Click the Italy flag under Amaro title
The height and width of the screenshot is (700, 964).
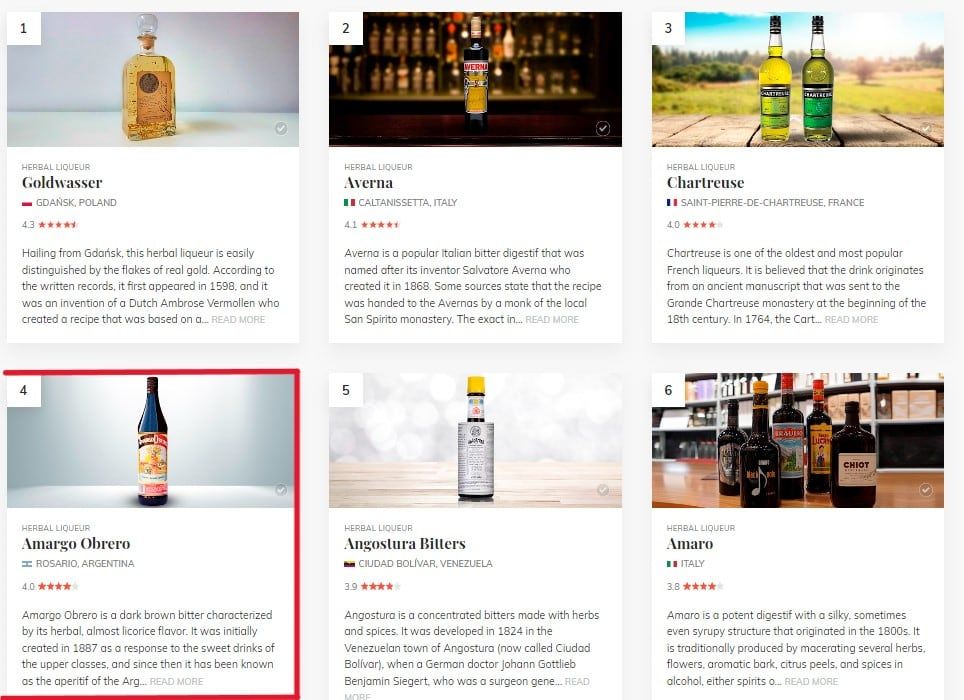tap(672, 564)
